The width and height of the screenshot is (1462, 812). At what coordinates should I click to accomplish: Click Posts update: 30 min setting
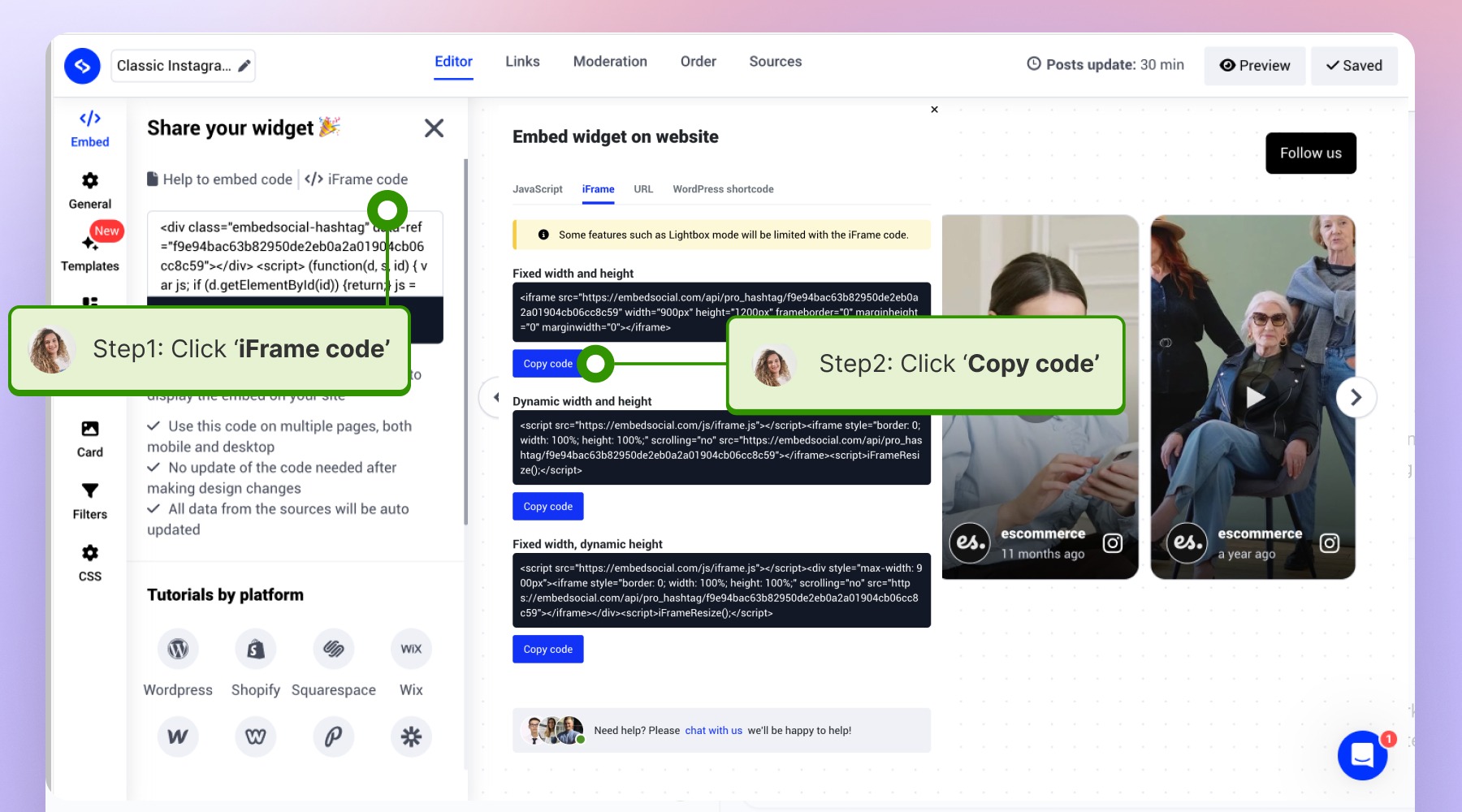(x=1105, y=65)
